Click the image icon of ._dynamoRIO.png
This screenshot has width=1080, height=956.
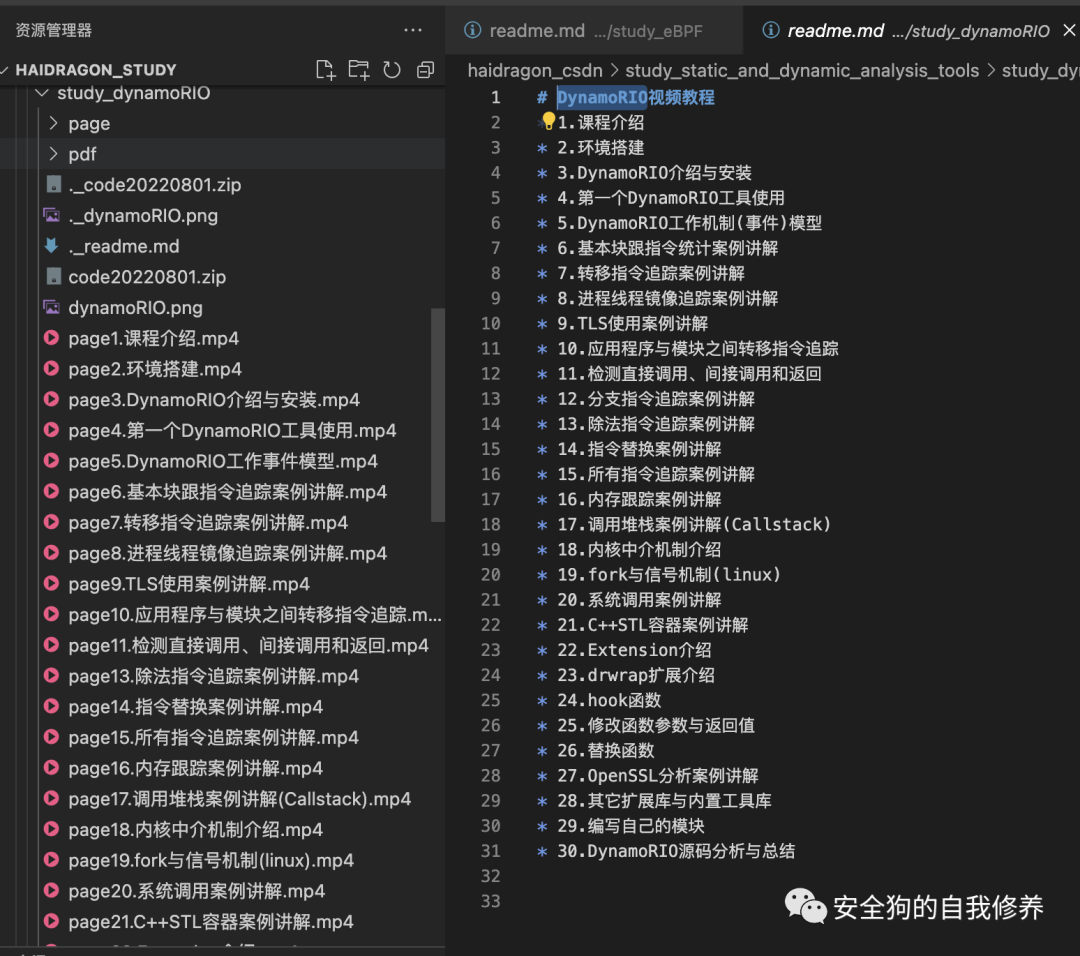pos(52,215)
